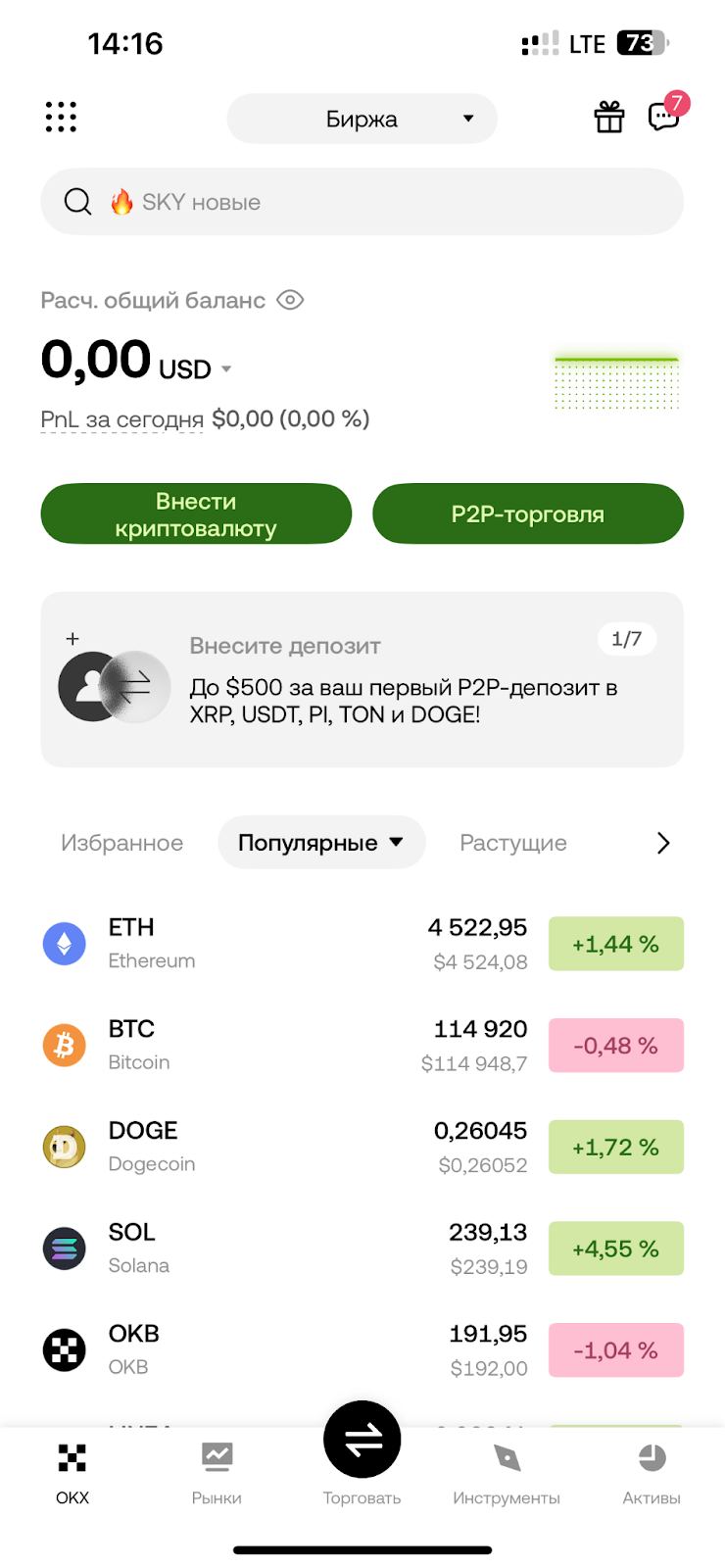Go to OKX home logo icon
The image size is (725, 1568).
(x=72, y=1458)
